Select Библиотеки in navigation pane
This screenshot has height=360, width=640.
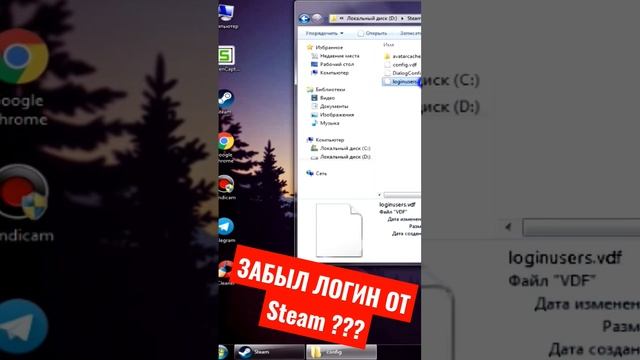pyautogui.click(x=326, y=89)
